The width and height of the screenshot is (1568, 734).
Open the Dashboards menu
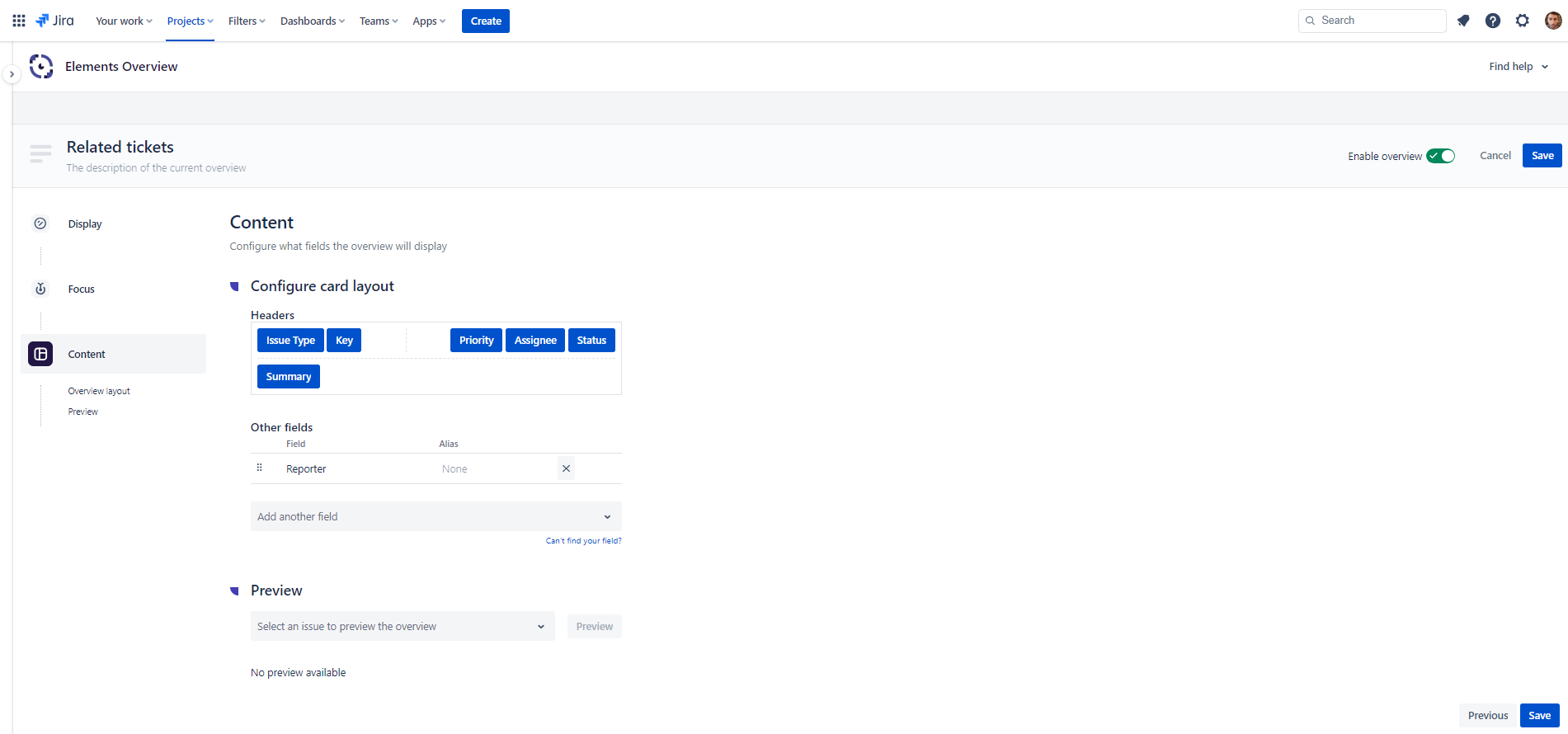pyautogui.click(x=312, y=21)
